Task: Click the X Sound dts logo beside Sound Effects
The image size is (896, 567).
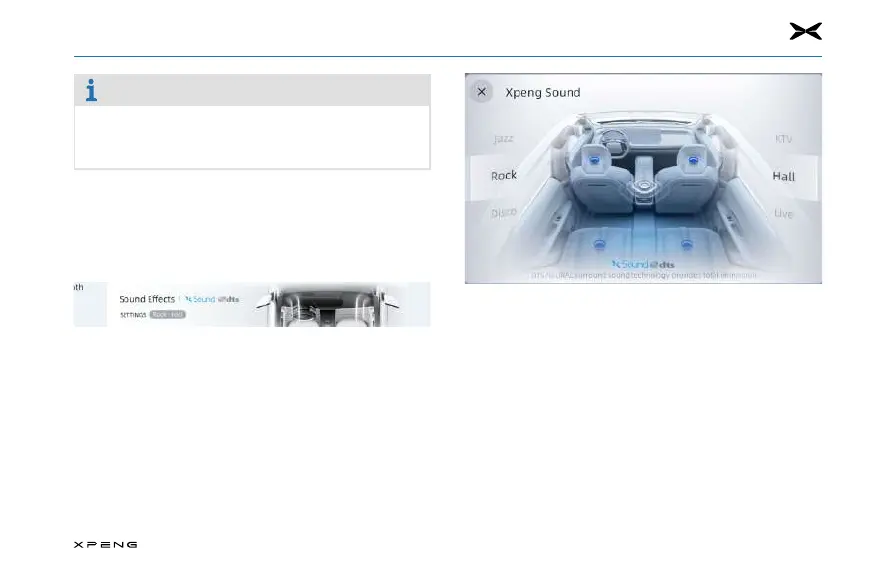Action: (x=211, y=299)
